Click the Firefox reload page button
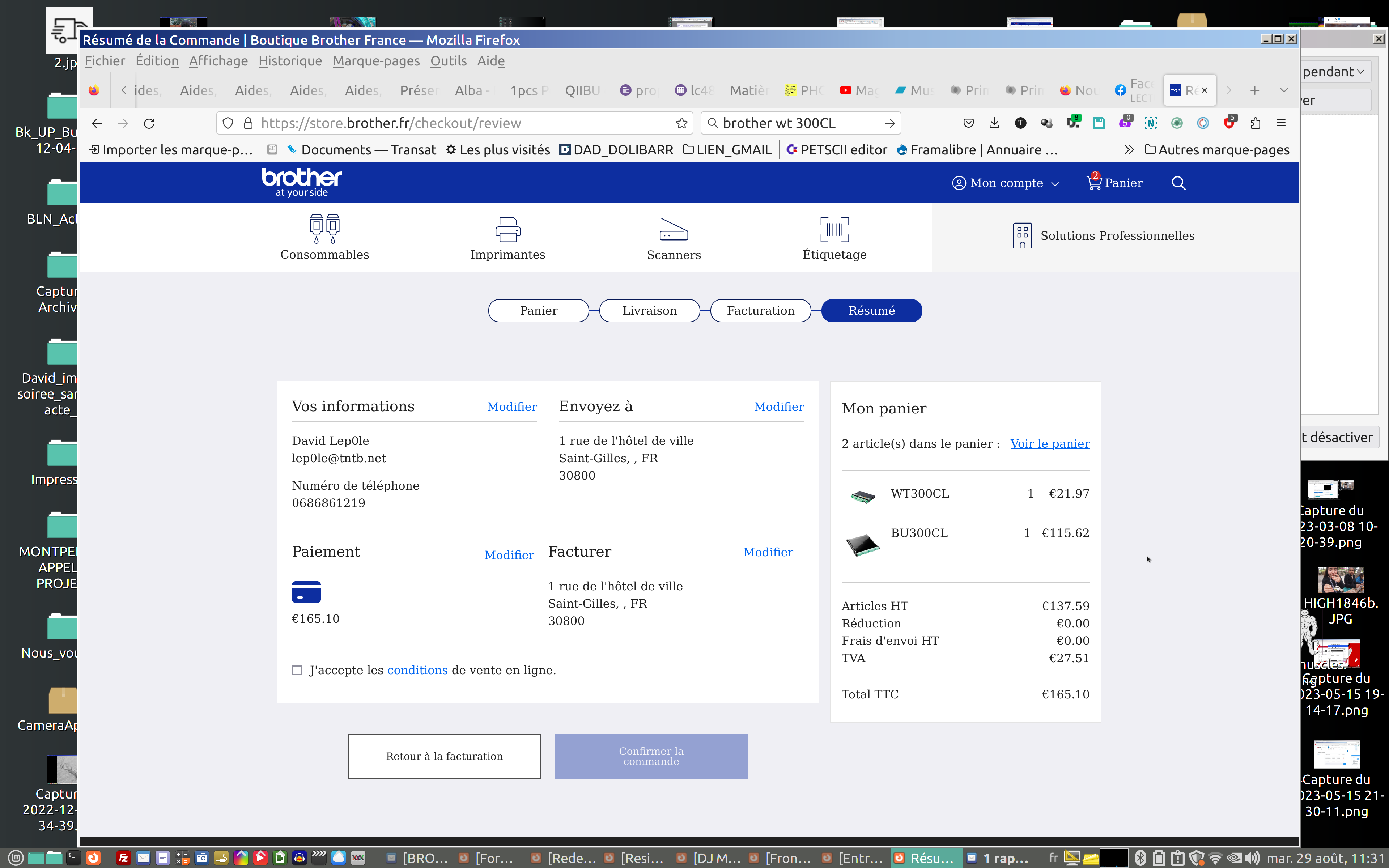 (x=149, y=123)
